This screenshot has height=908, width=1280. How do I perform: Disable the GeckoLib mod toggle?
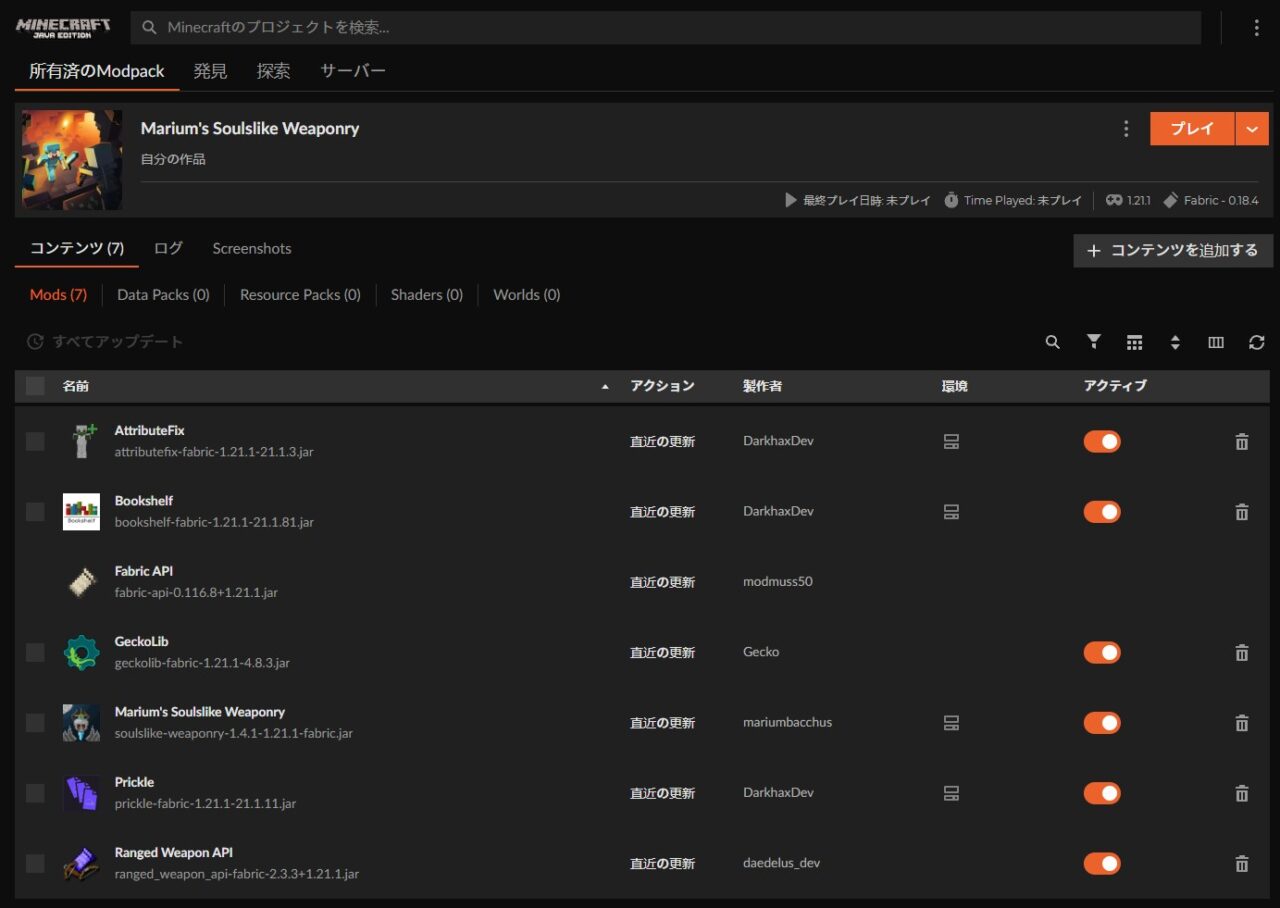pos(1102,652)
